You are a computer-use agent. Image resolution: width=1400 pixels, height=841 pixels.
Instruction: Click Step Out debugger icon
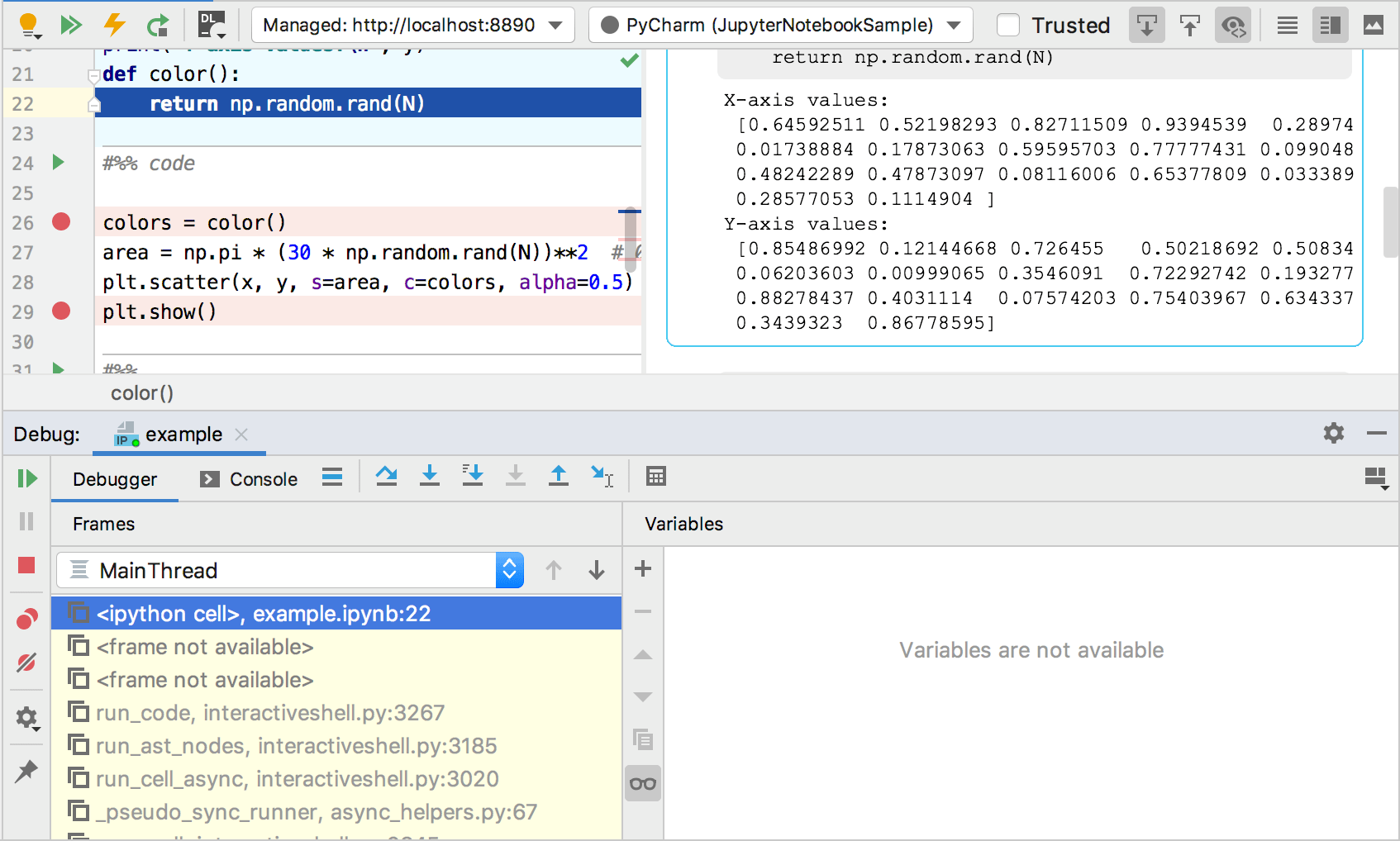(x=559, y=476)
